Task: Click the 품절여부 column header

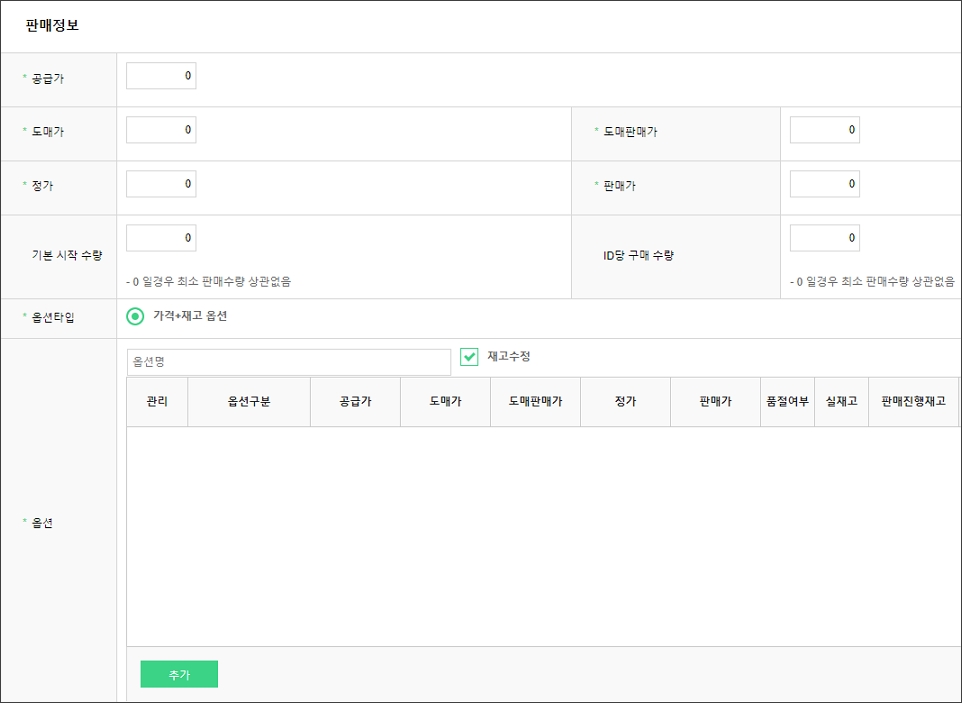Action: [x=787, y=401]
